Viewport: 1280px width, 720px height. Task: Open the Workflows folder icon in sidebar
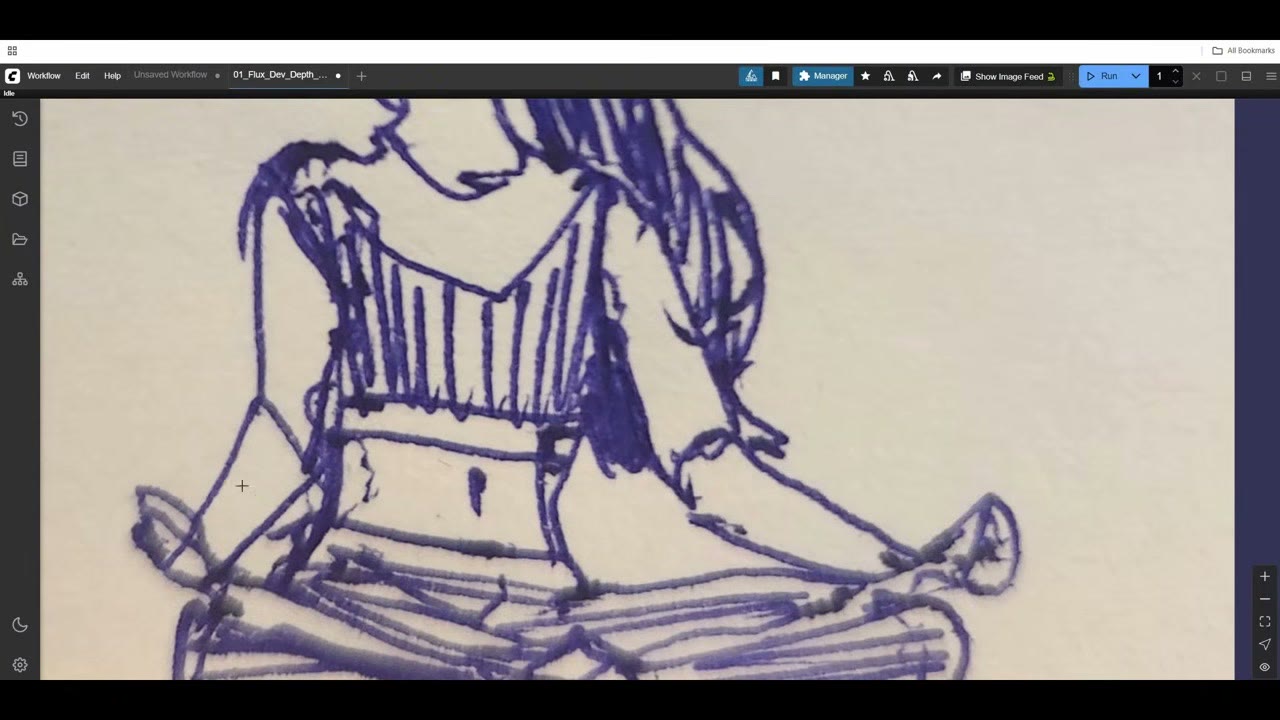[20, 239]
